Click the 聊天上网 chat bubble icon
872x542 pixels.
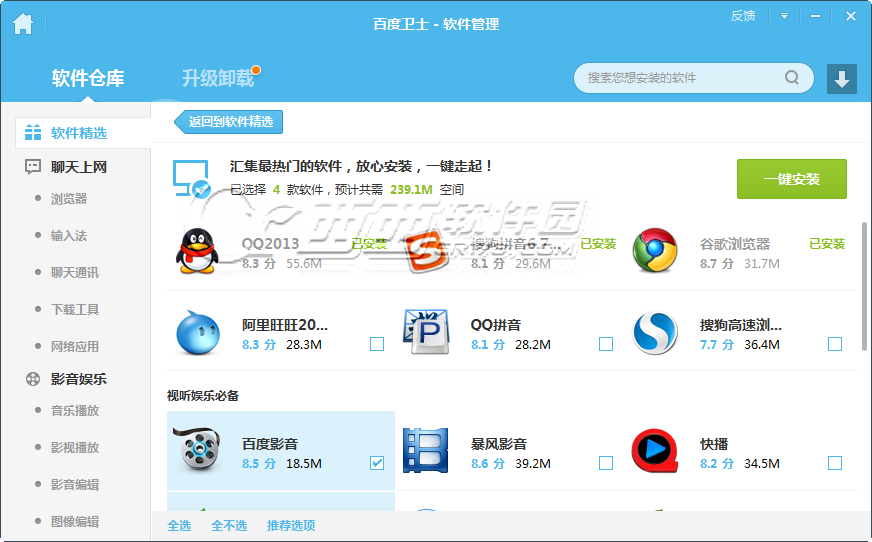pos(33,166)
